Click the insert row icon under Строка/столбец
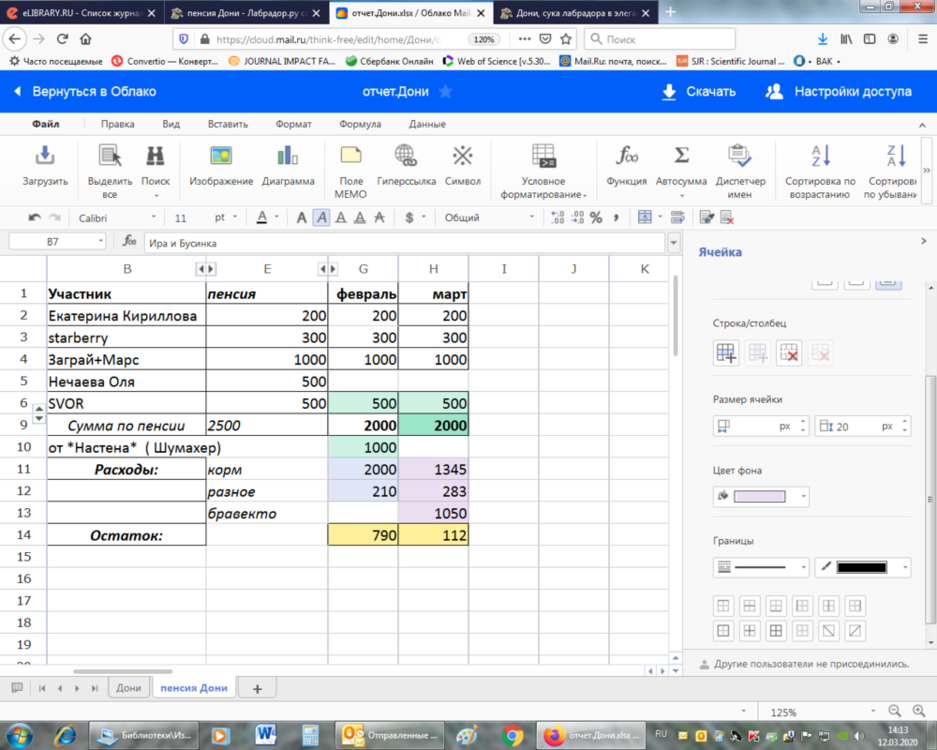The width and height of the screenshot is (937, 750). [727, 353]
